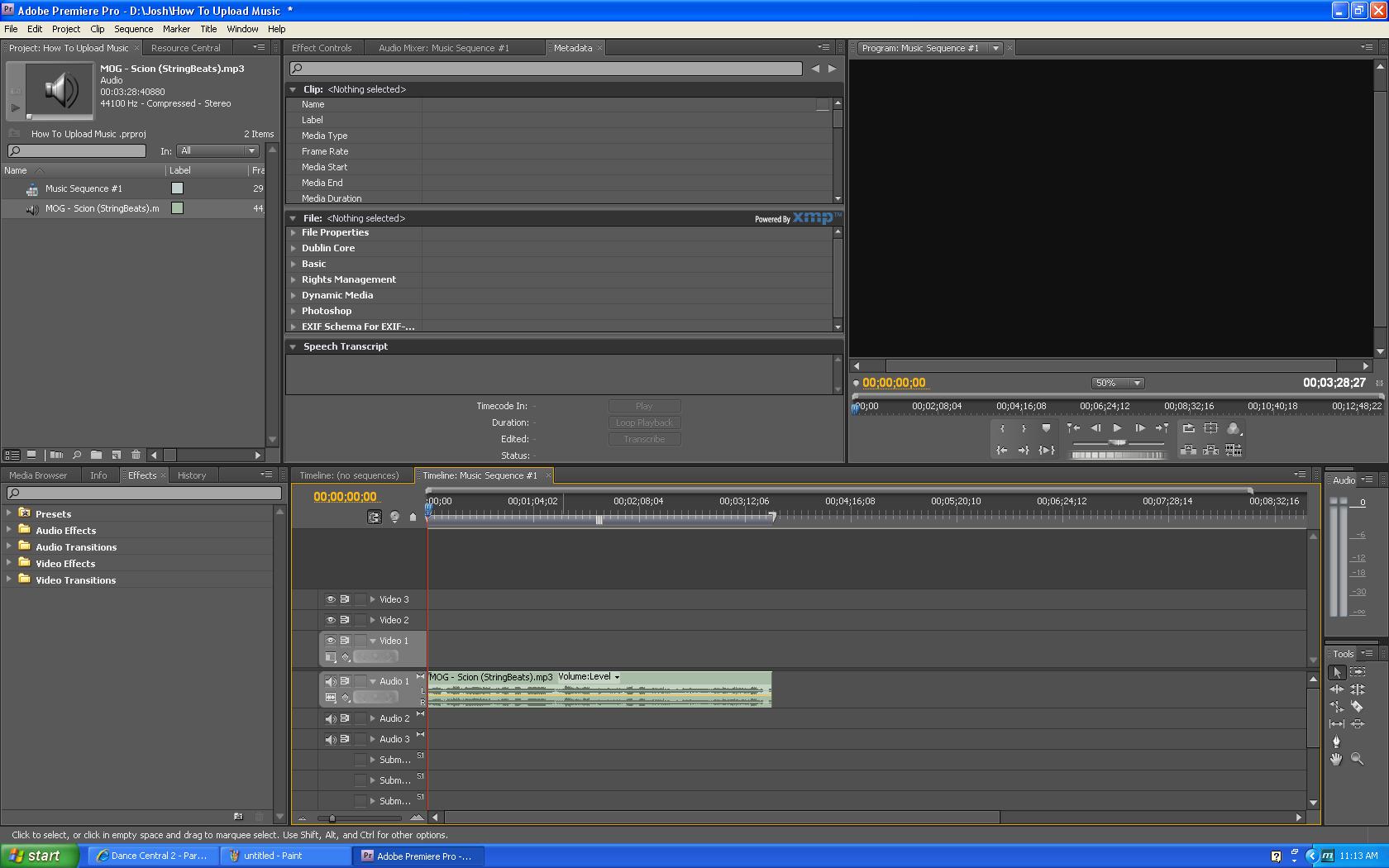Play the Program monitor sequence
The image size is (1389, 868).
coord(1117,428)
